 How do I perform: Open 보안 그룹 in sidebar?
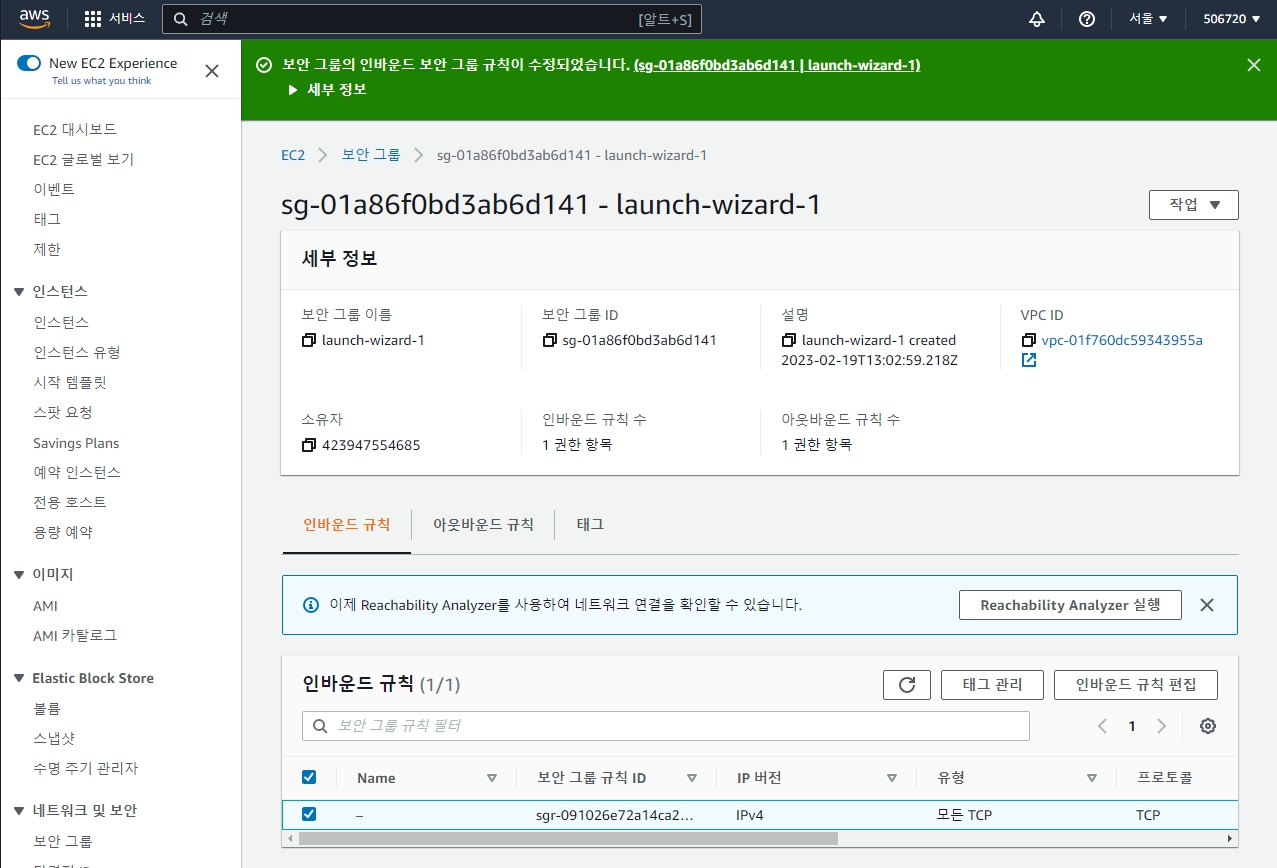63,842
